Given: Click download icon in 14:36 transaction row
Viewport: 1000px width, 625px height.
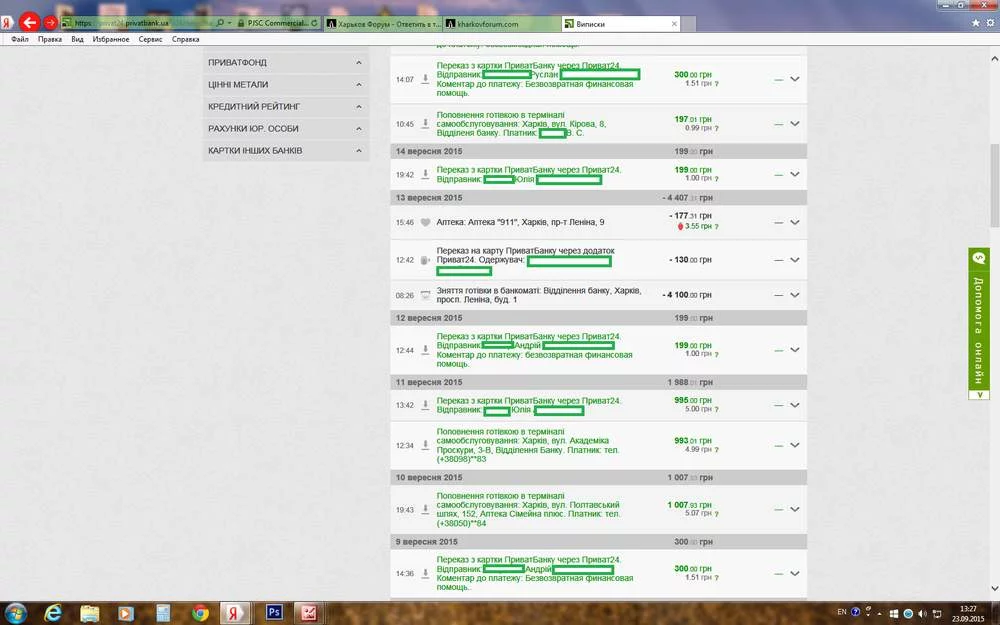Looking at the screenshot, I should pyautogui.click(x=425, y=573).
